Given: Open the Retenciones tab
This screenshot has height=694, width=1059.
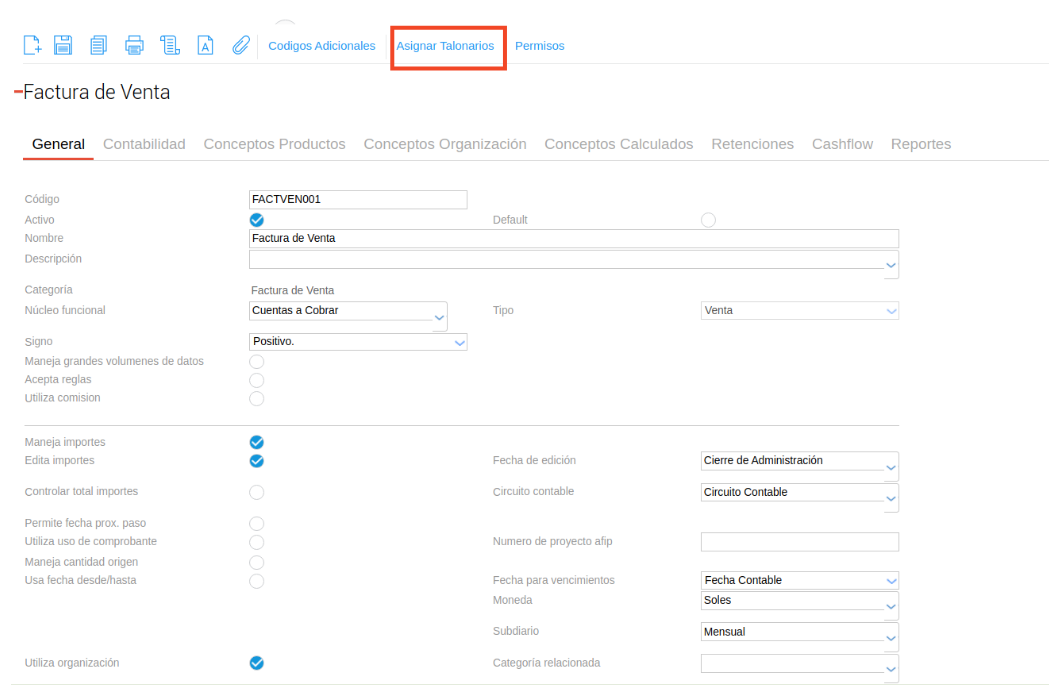Looking at the screenshot, I should point(752,144).
